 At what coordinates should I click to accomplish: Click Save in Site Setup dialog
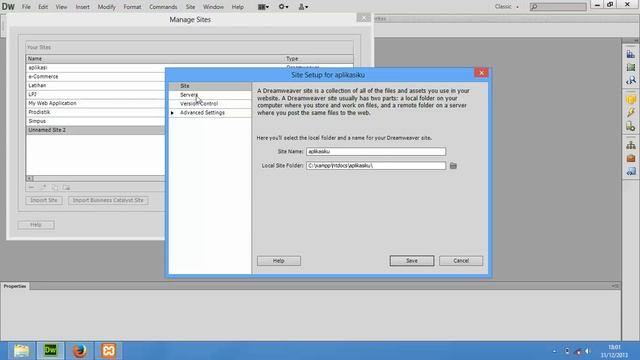tap(411, 261)
